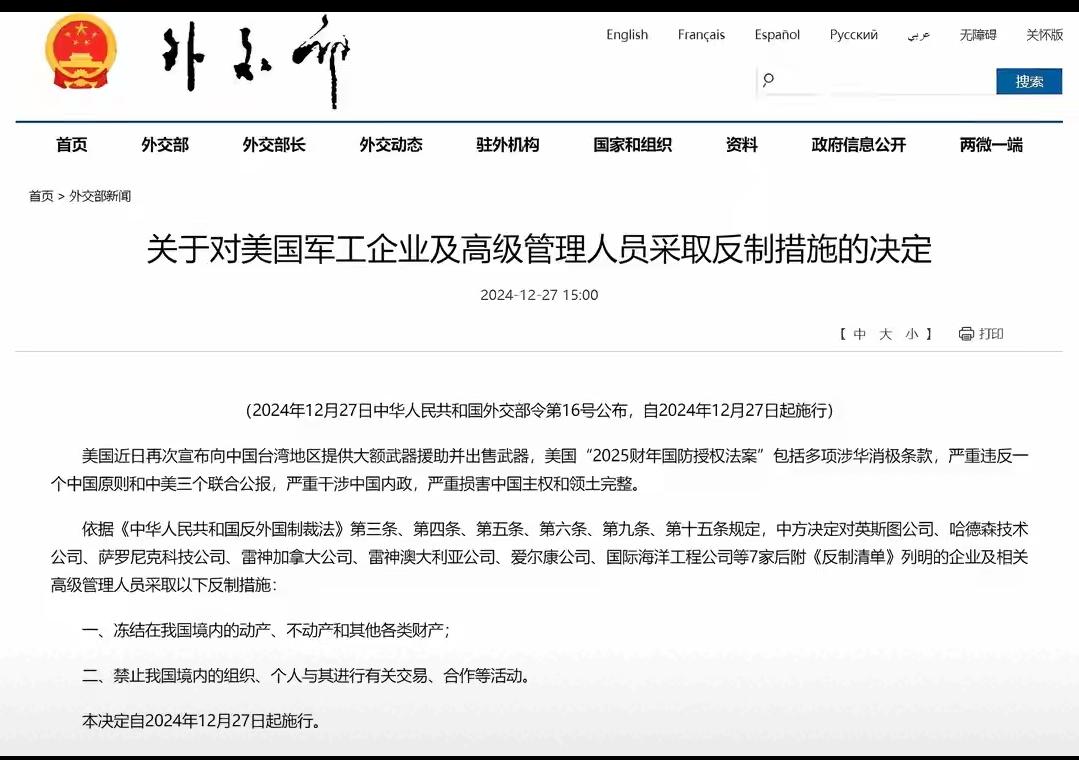1079x760 pixels.
Task: Click the date 2024-12-27 15:00
Action: [x=539, y=295]
